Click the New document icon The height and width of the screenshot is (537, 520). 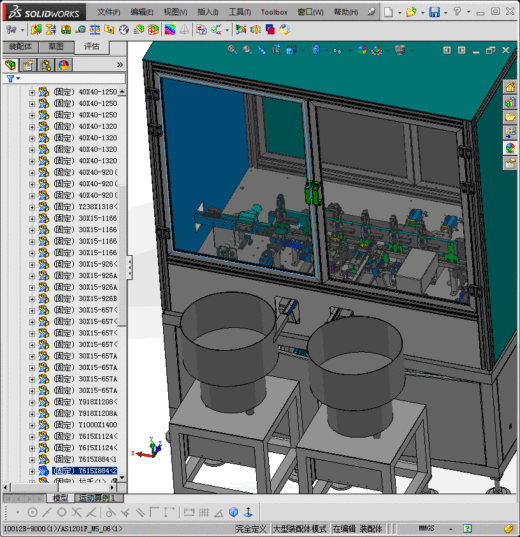388,12
